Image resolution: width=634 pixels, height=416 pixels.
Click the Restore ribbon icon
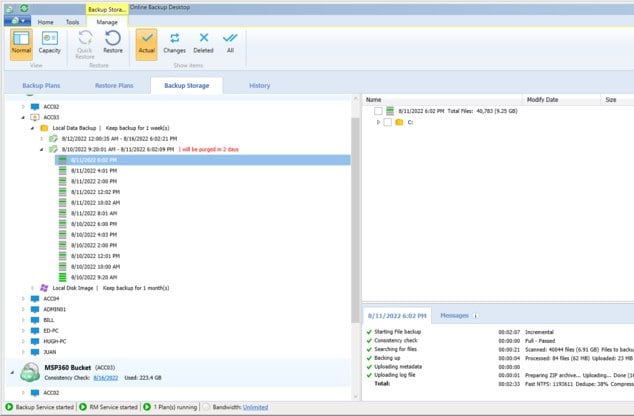pyautogui.click(x=113, y=43)
